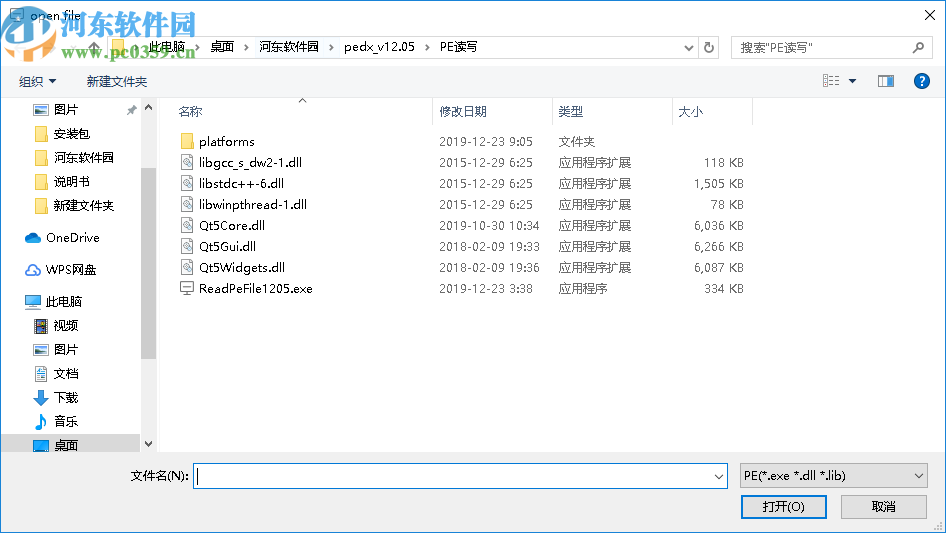Click the view layout icon
This screenshot has width=946, height=533.
click(x=831, y=81)
